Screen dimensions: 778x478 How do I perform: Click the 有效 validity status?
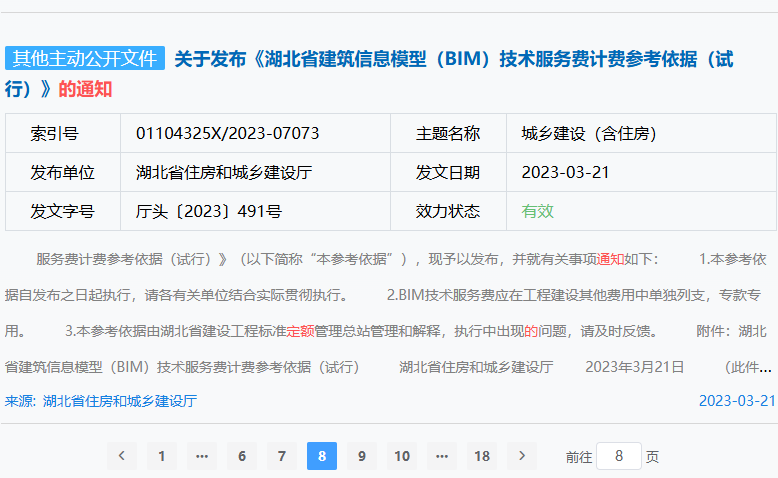537,211
